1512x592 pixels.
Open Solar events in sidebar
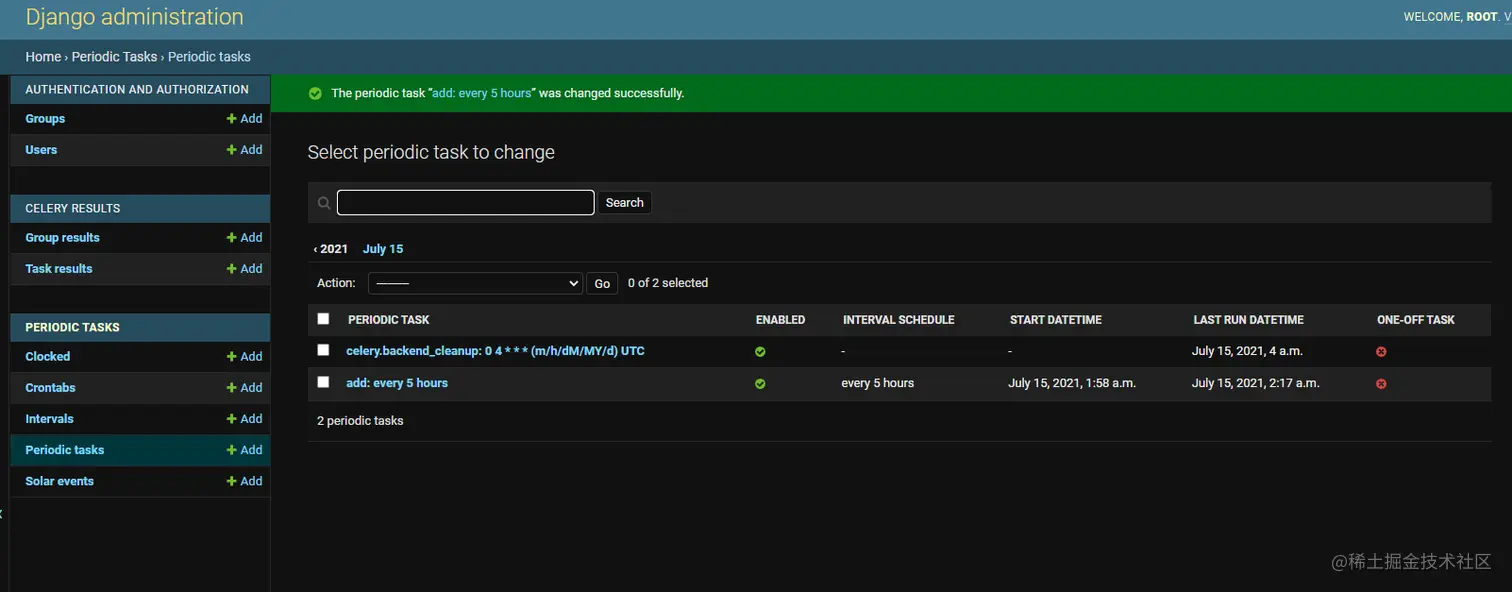[x=60, y=481]
